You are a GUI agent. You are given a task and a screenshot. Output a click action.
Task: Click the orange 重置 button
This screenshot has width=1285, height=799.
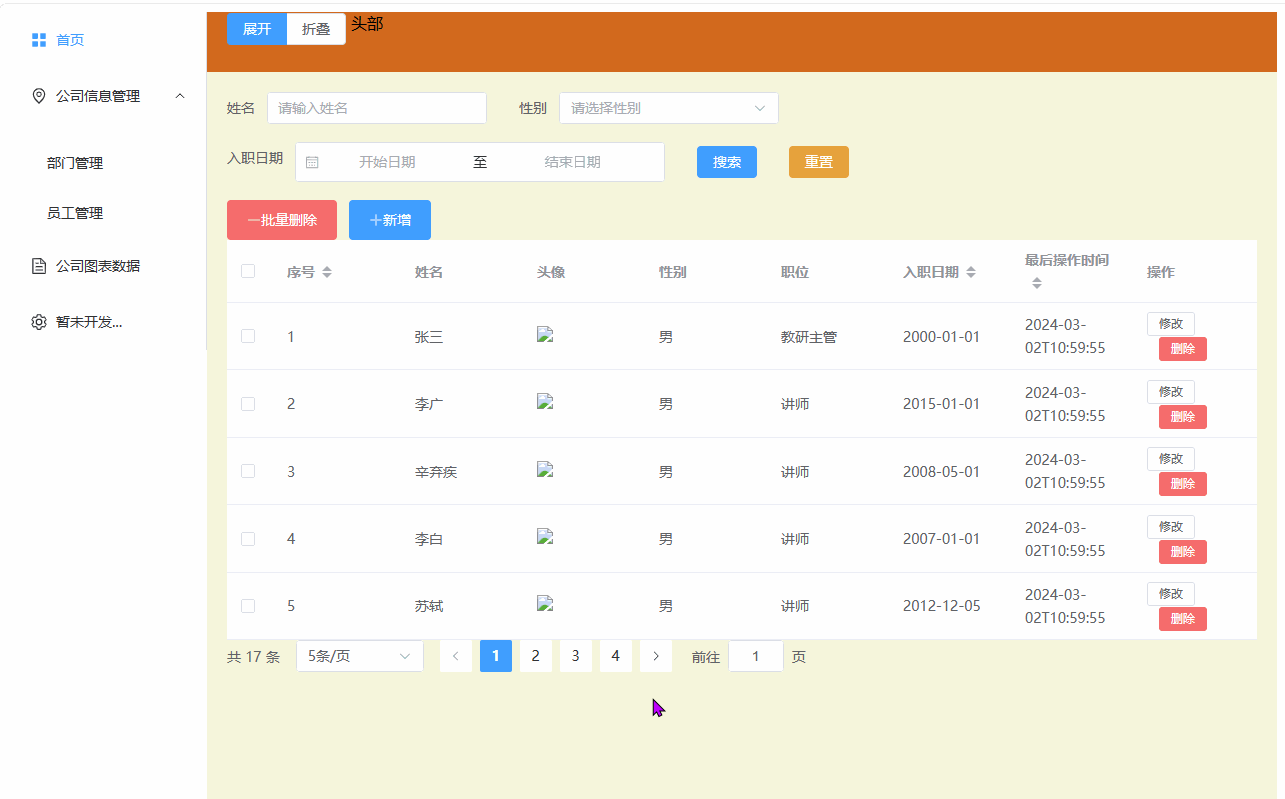[x=819, y=162]
